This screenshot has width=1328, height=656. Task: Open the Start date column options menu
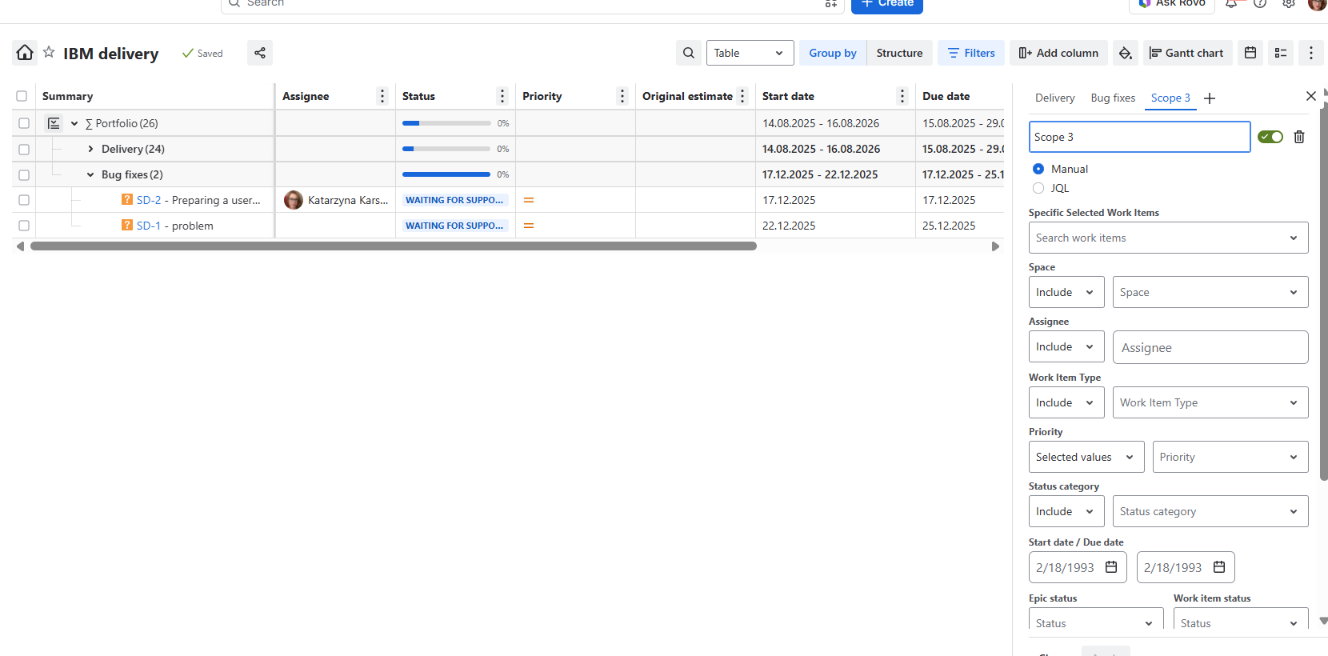[x=902, y=96]
